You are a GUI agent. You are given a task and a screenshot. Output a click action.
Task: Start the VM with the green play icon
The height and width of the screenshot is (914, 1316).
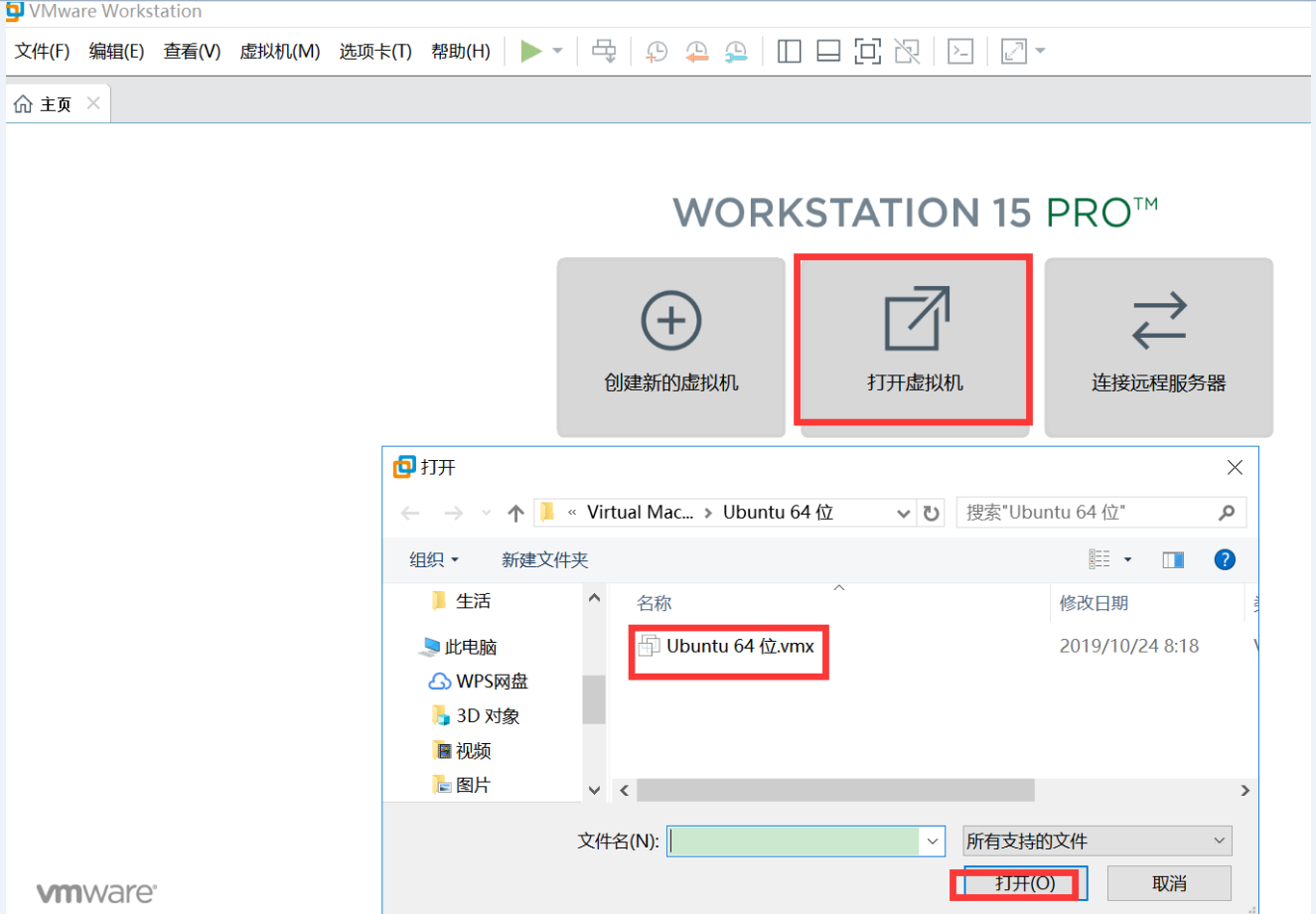[x=531, y=51]
